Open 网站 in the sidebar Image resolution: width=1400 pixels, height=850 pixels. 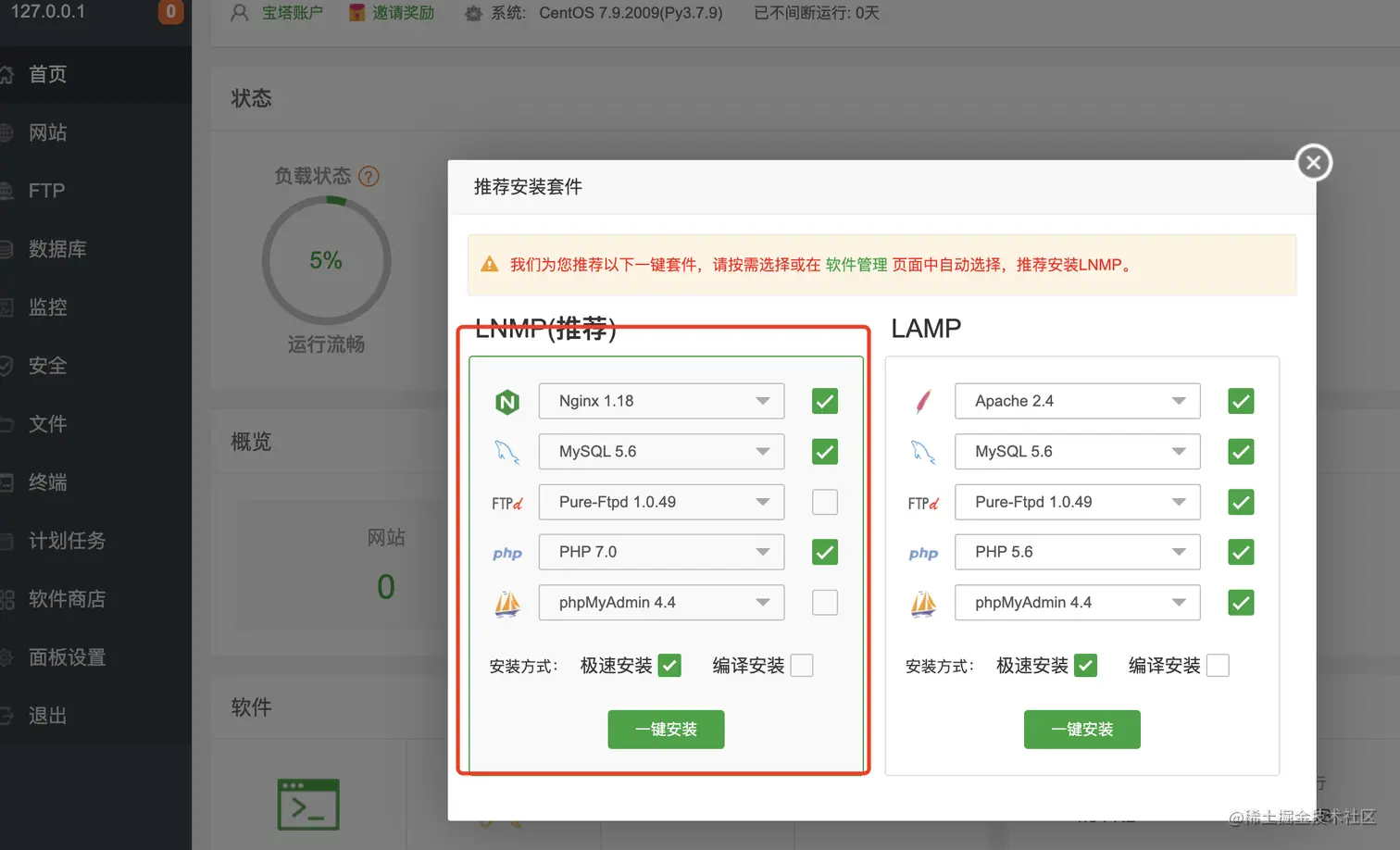point(95,132)
